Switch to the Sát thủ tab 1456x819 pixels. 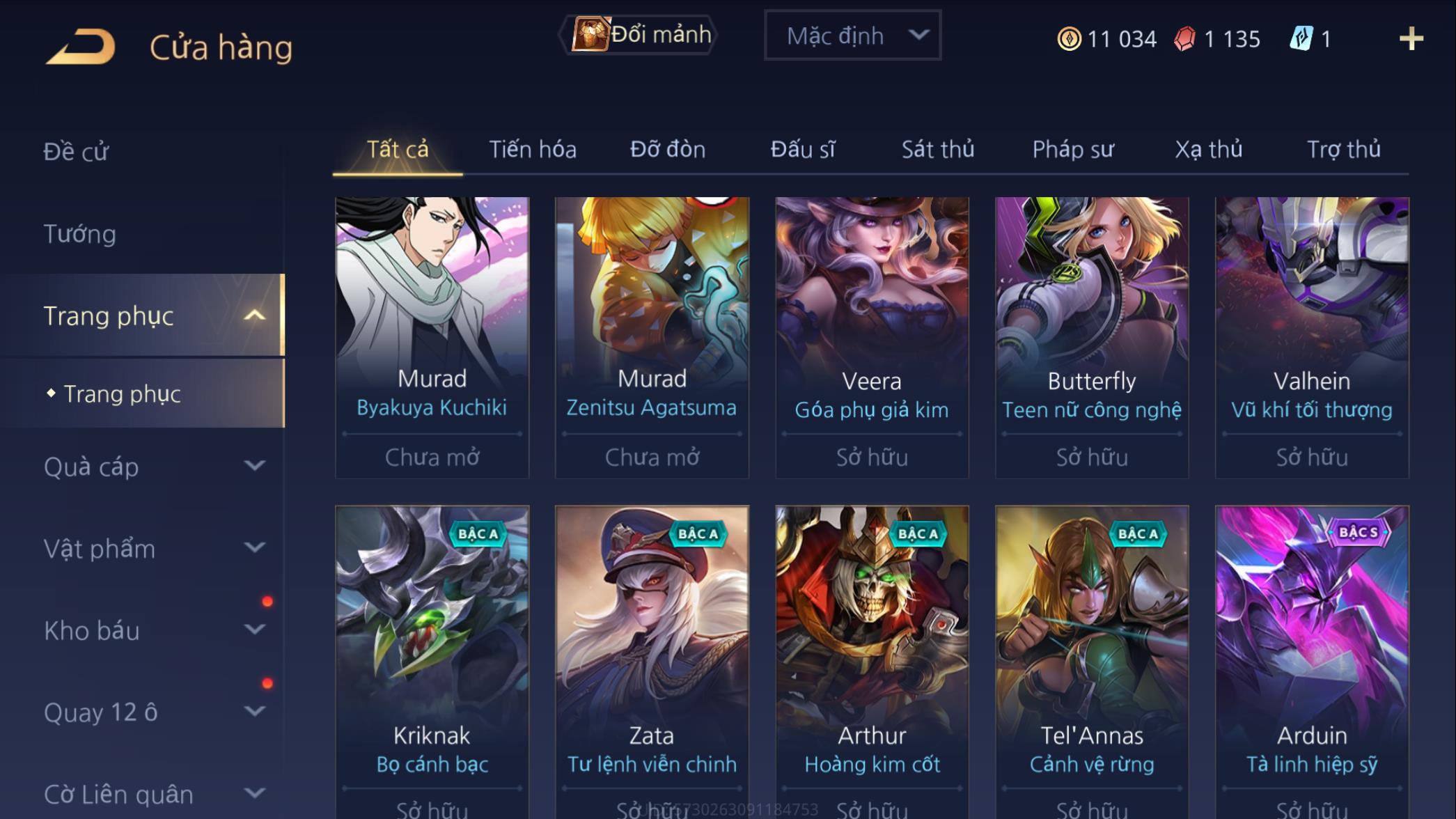coord(937,149)
